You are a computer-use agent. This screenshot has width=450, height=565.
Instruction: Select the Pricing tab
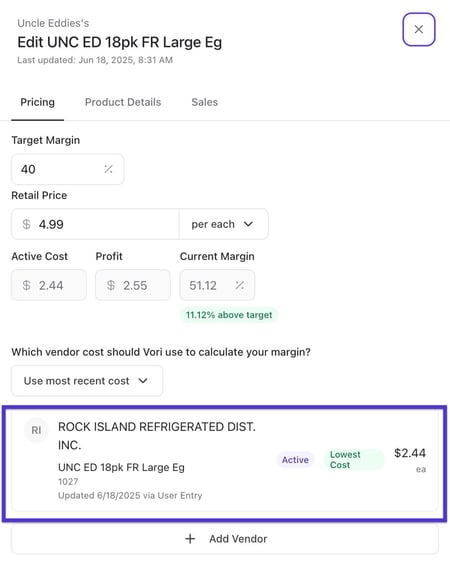[x=37, y=102]
